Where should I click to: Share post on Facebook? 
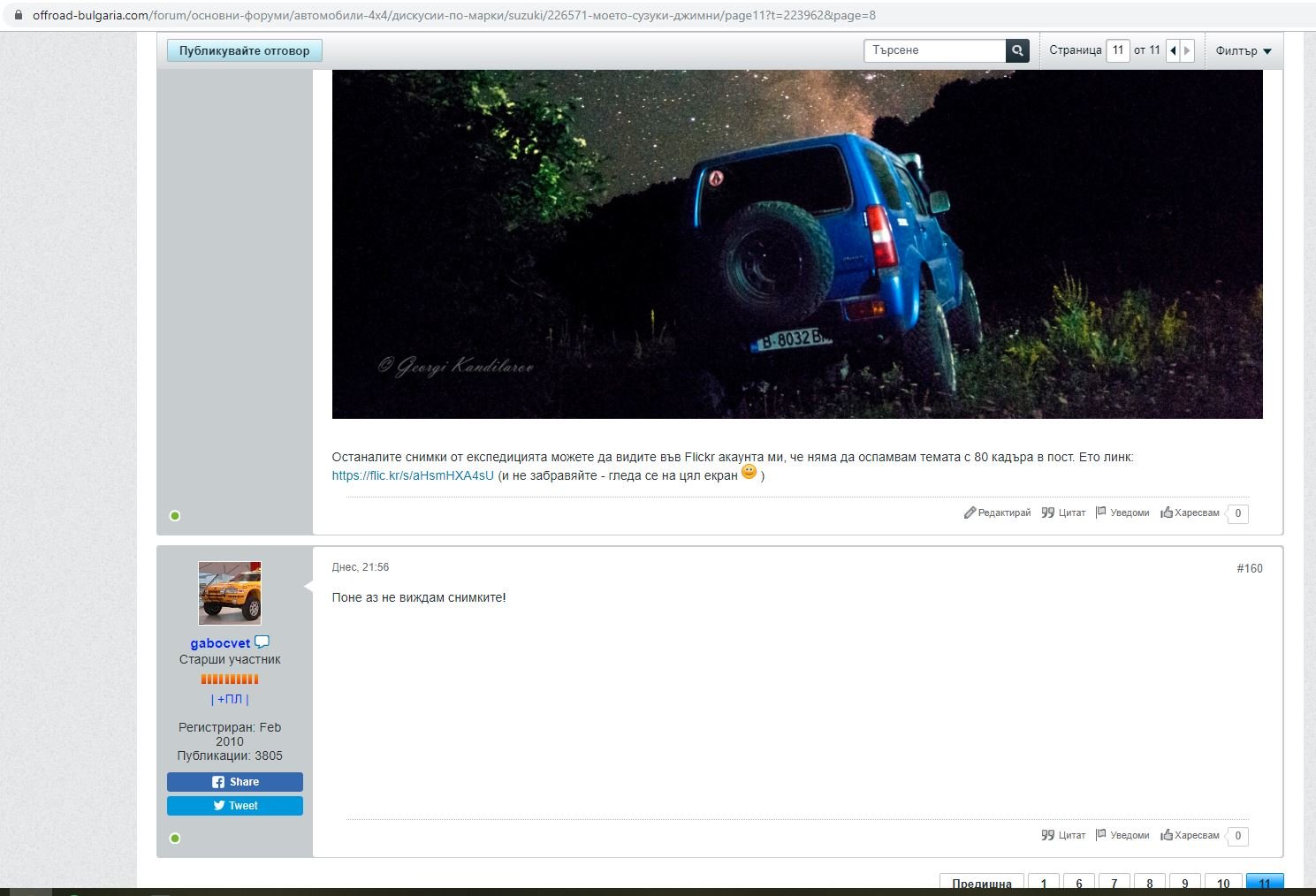point(235,782)
